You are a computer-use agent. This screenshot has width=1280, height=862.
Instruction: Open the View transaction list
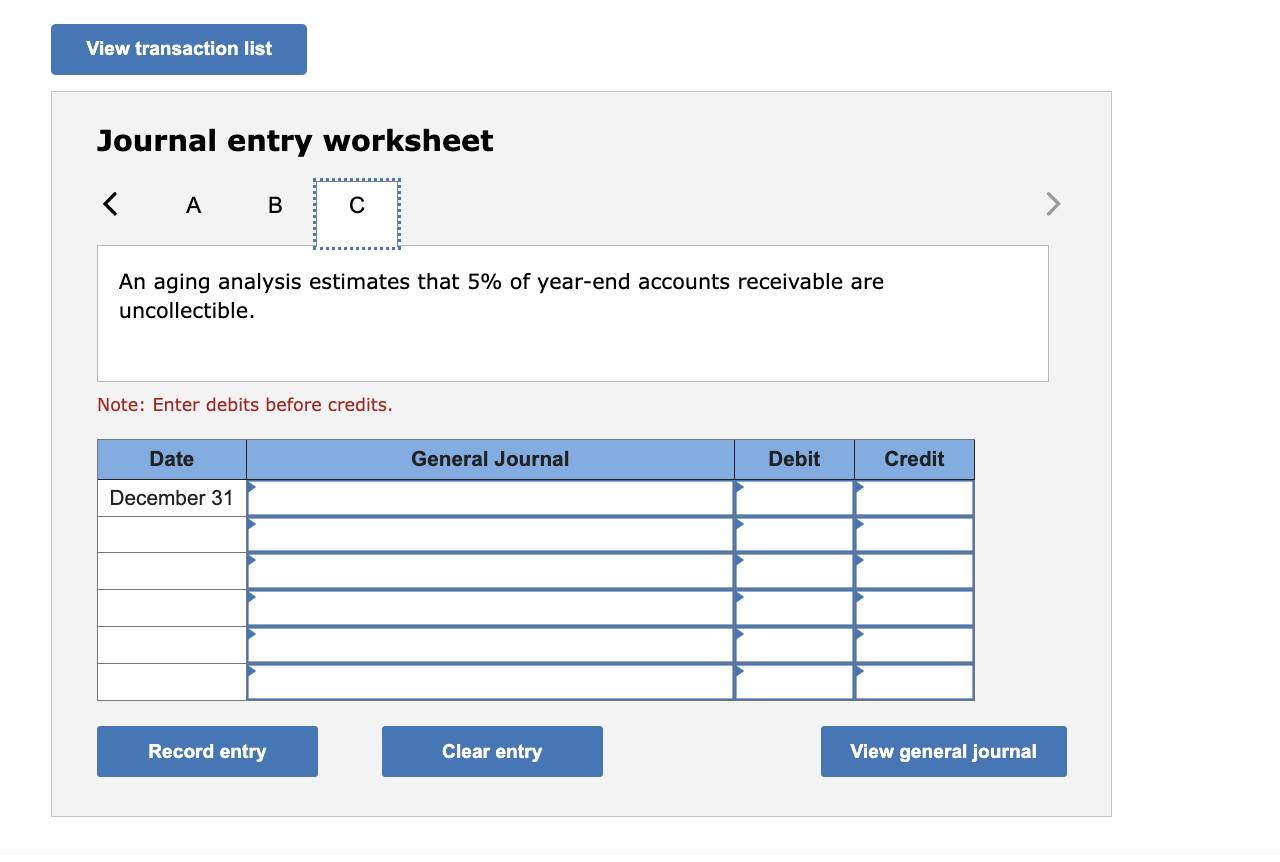178,48
